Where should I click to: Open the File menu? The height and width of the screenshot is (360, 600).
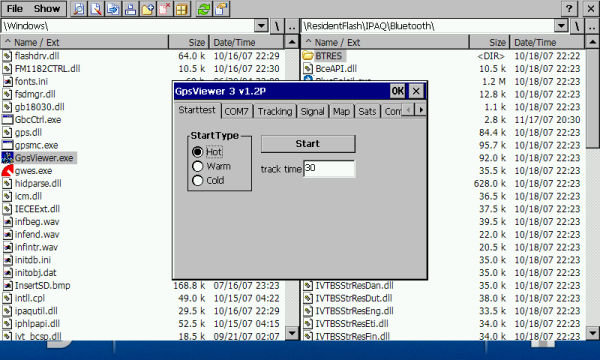(15, 8)
